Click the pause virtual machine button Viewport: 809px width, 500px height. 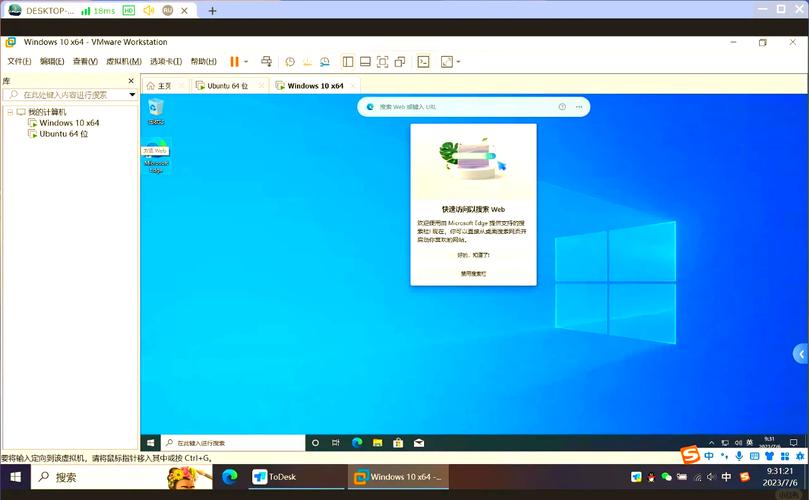(x=234, y=61)
